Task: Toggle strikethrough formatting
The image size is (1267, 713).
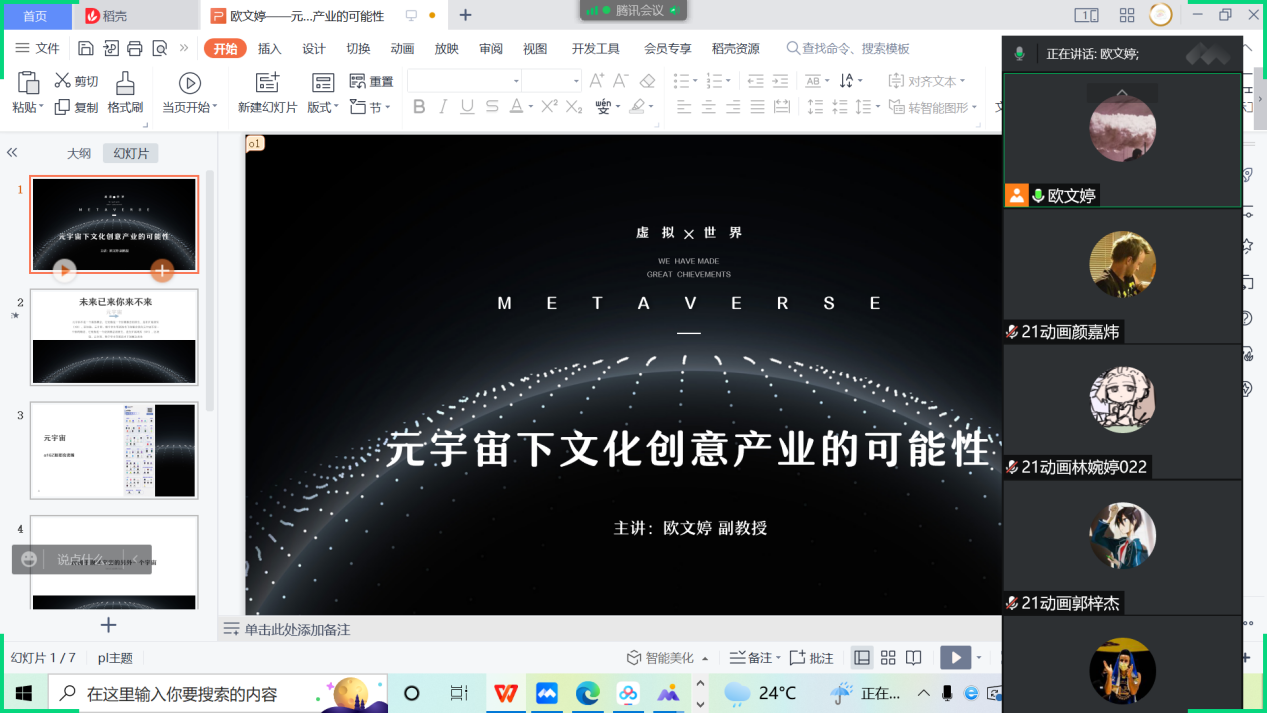Action: point(492,107)
